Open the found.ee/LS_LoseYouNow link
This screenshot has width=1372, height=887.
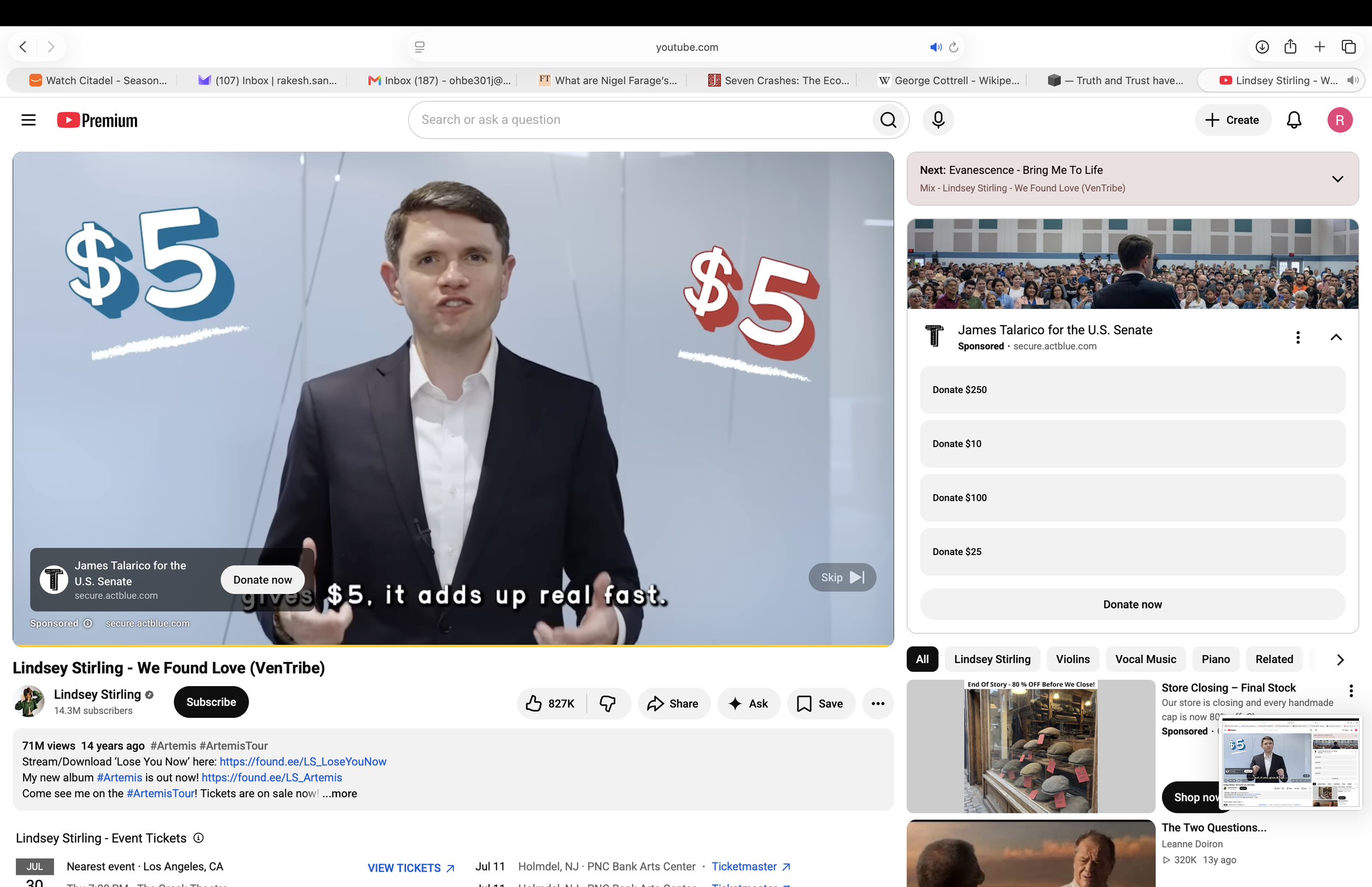(303, 761)
